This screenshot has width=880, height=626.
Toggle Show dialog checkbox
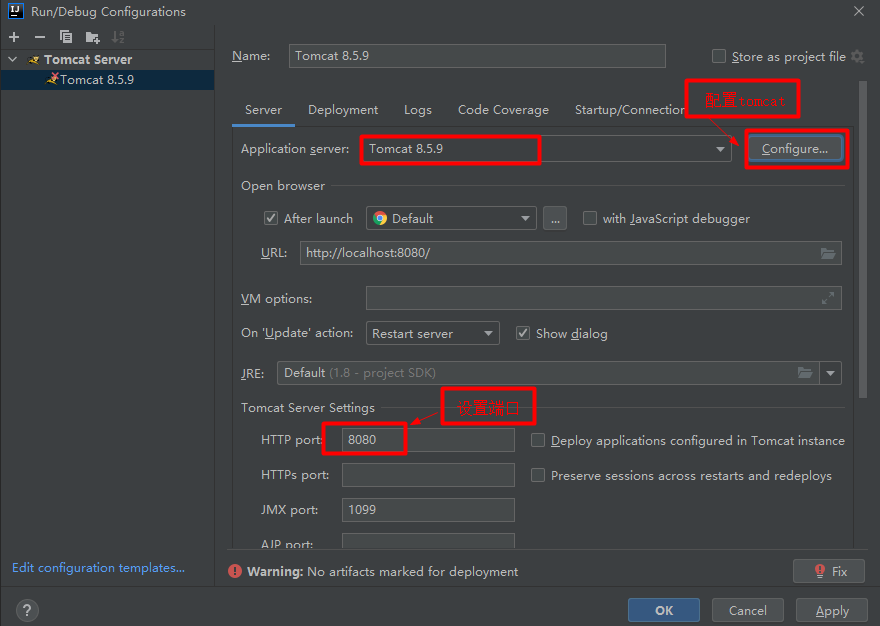[x=523, y=333]
